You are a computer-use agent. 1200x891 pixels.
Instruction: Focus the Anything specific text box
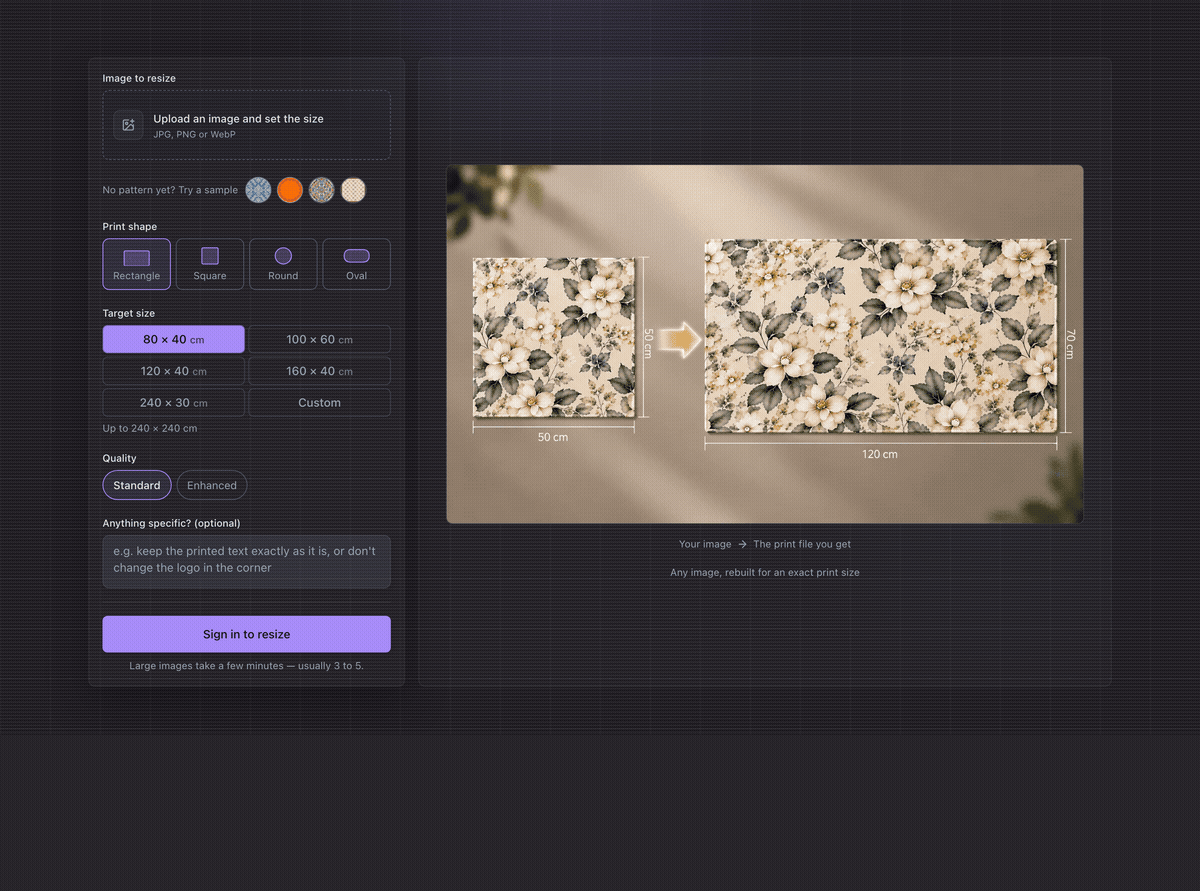[247, 562]
